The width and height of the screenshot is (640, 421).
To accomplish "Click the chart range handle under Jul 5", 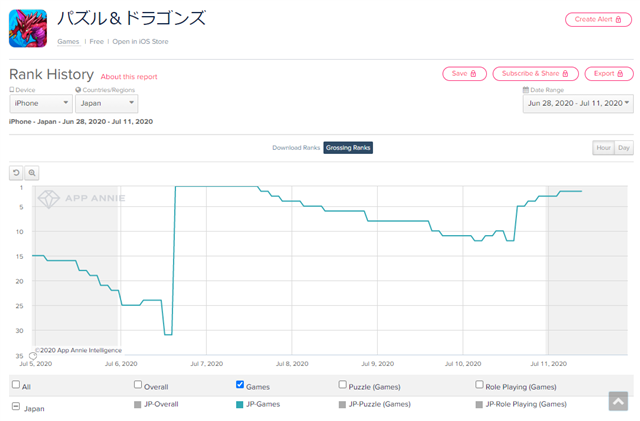I will coord(33,356).
